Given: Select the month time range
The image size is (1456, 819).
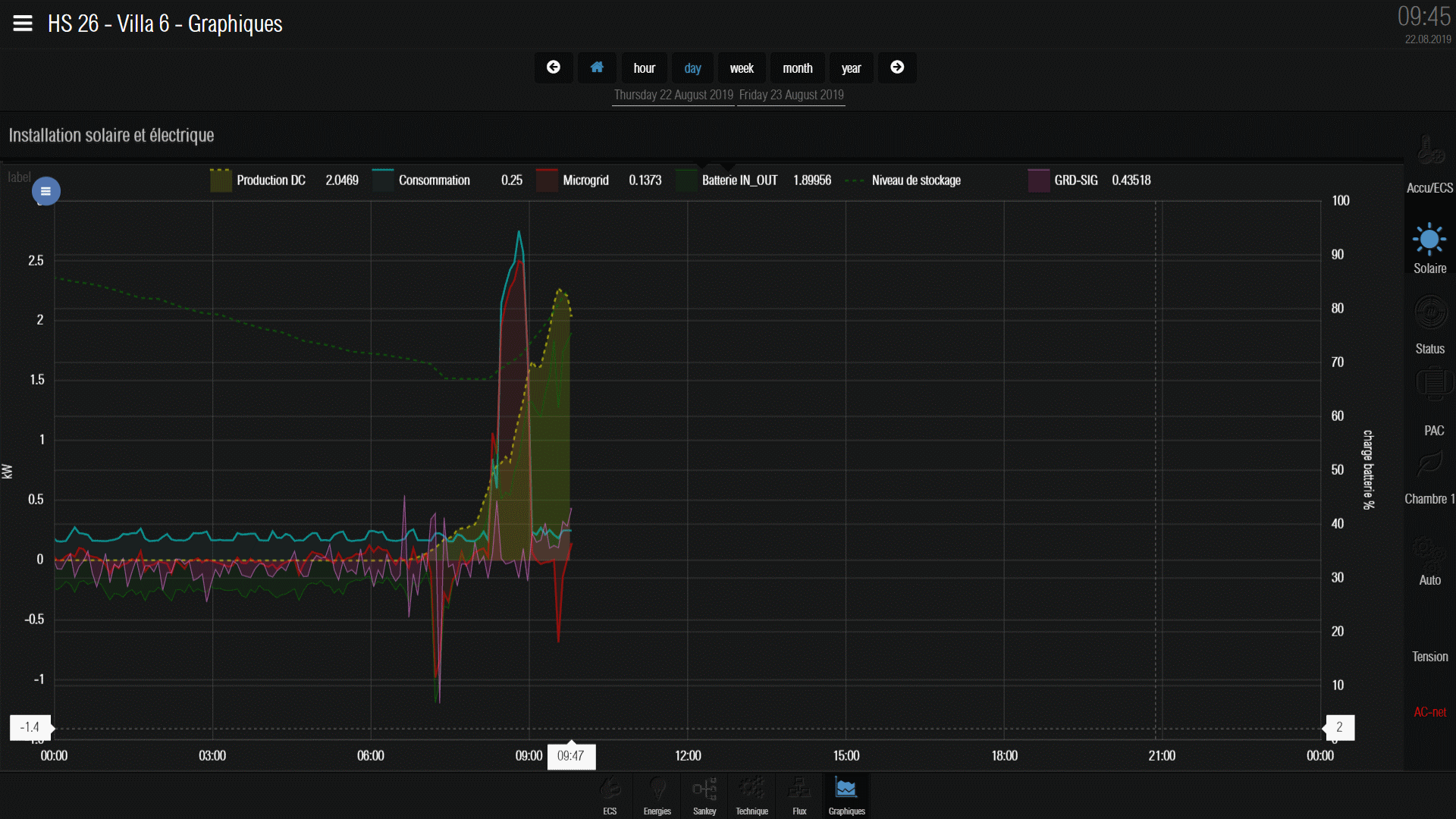Looking at the screenshot, I should [798, 68].
